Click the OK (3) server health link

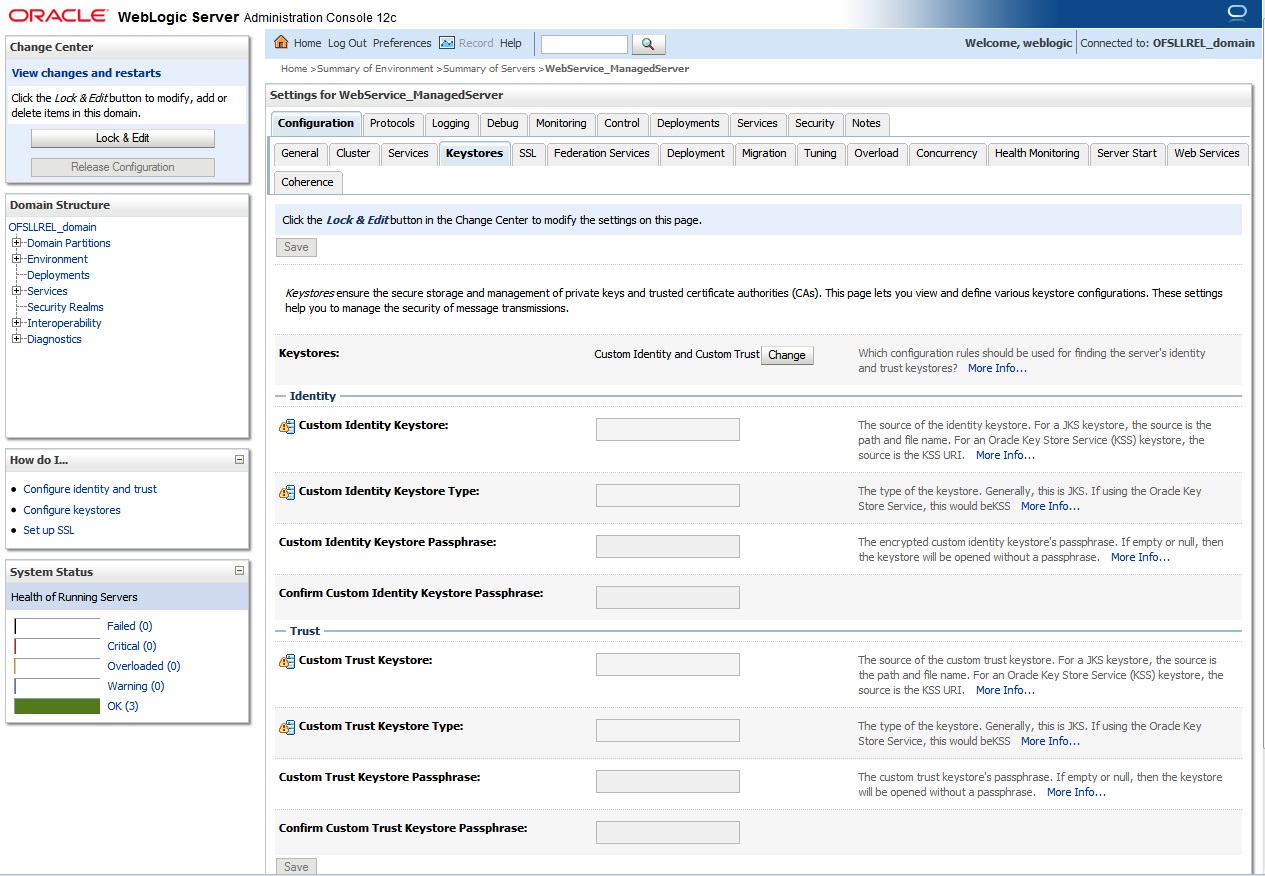(123, 706)
